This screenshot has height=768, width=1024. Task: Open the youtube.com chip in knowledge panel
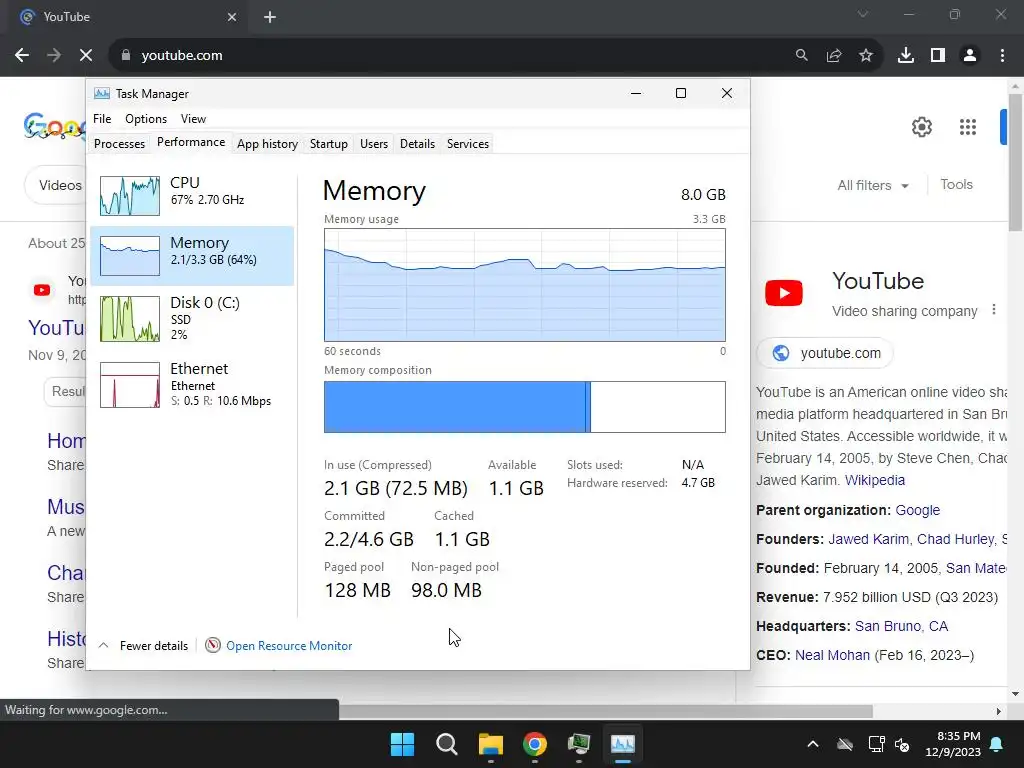pos(825,353)
